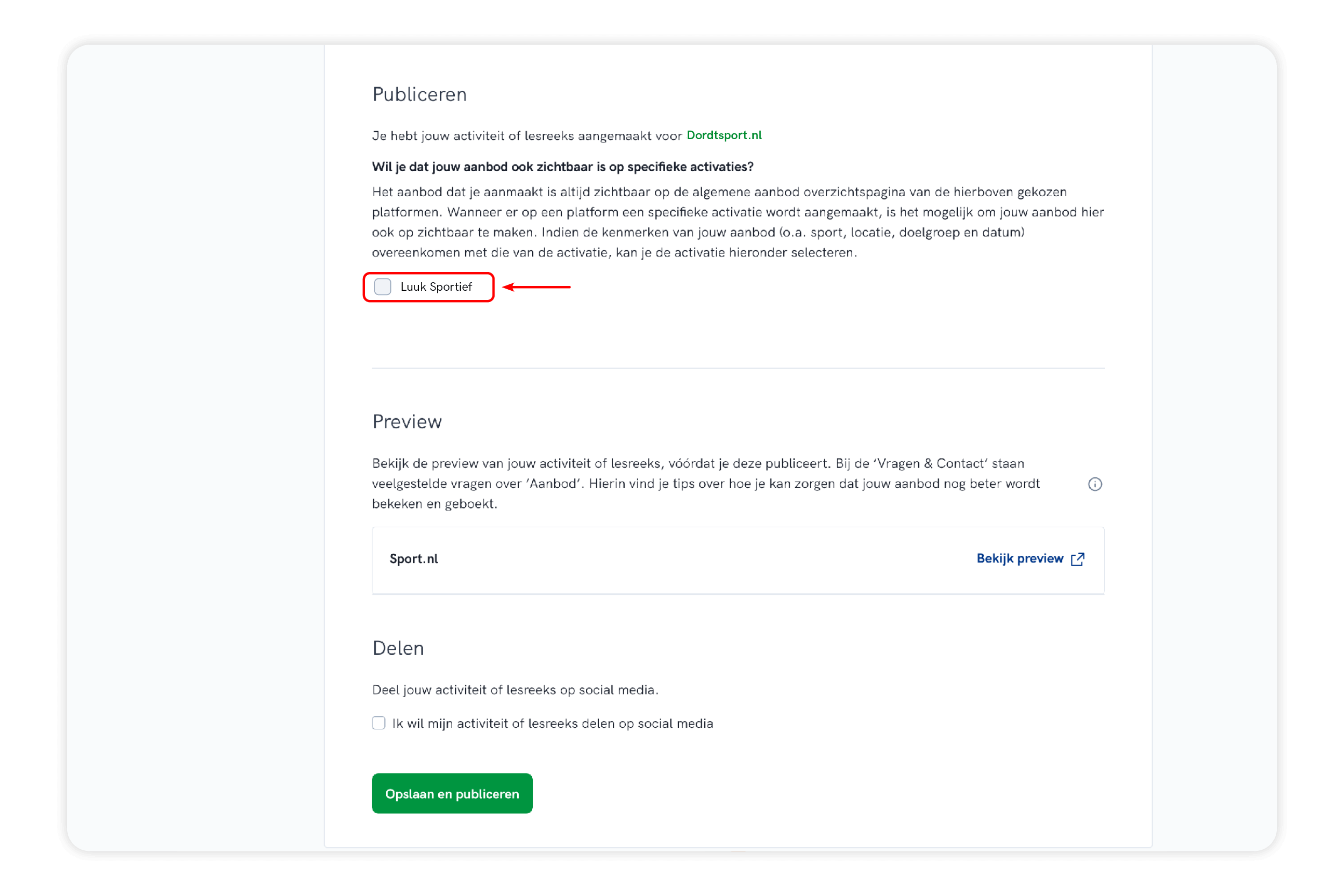
Task: Click the 'Je hebt jouw activiteit' sentence
Action: point(526,136)
